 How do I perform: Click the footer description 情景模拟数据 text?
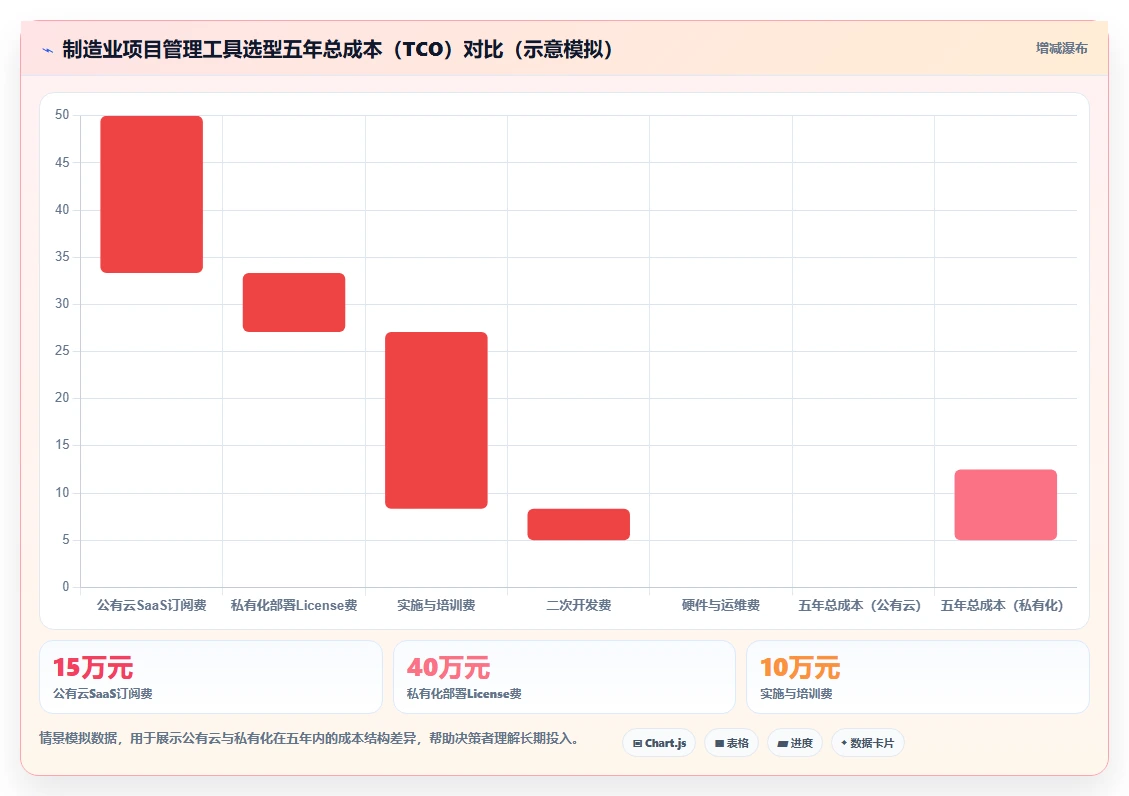coord(309,738)
